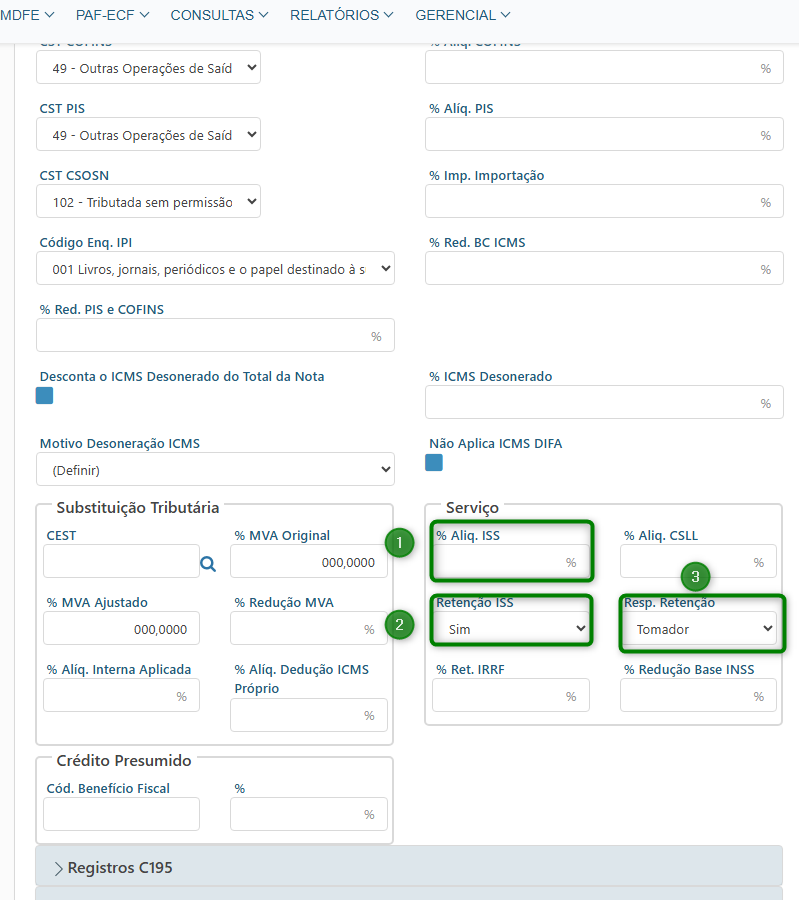Image resolution: width=799 pixels, height=900 pixels.
Task: Focus the % MVA Original field
Action: tap(308, 562)
